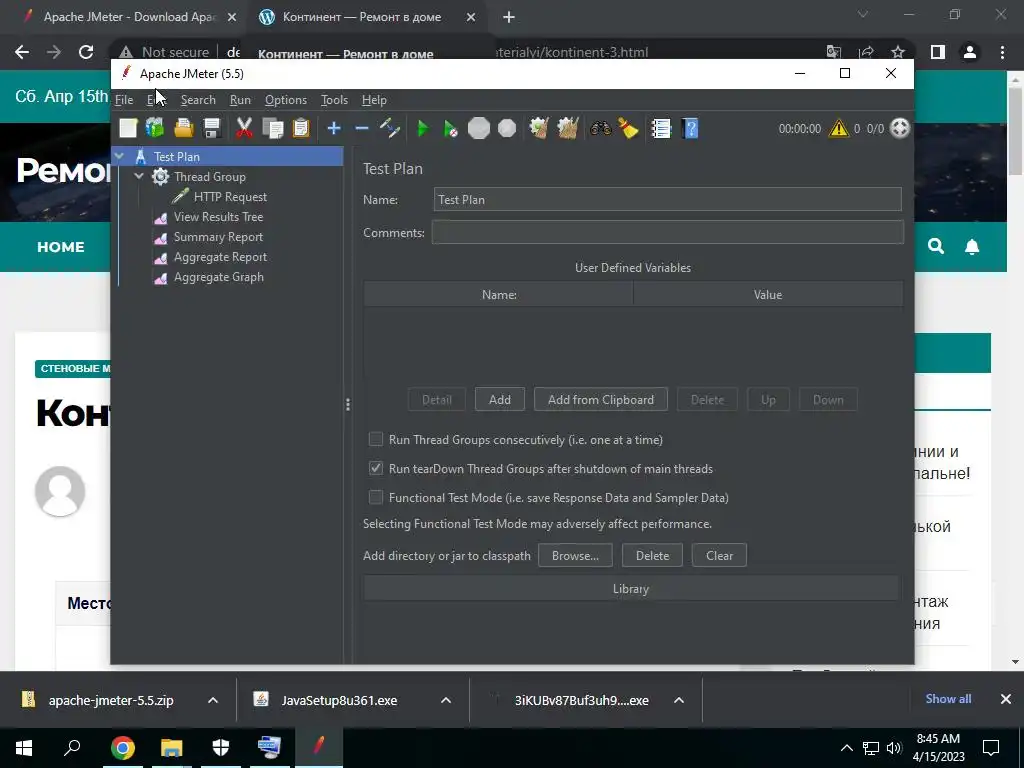Open Windows Start menu
The height and width of the screenshot is (768, 1024).
[x=24, y=748]
